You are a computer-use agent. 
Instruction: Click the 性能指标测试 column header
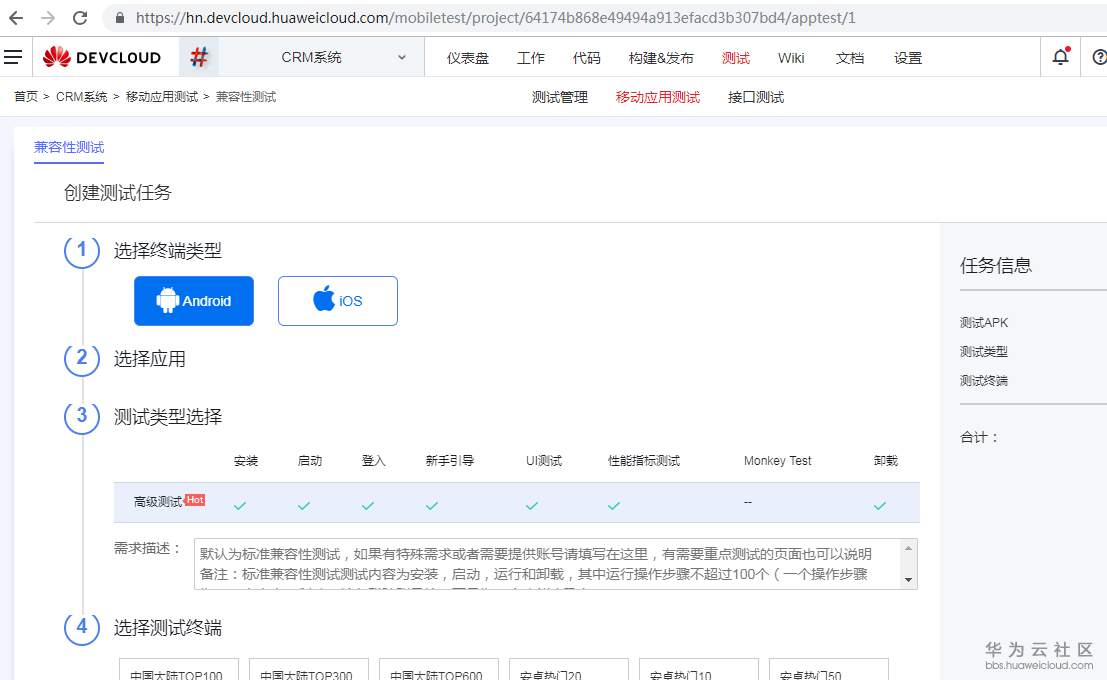coord(644,460)
